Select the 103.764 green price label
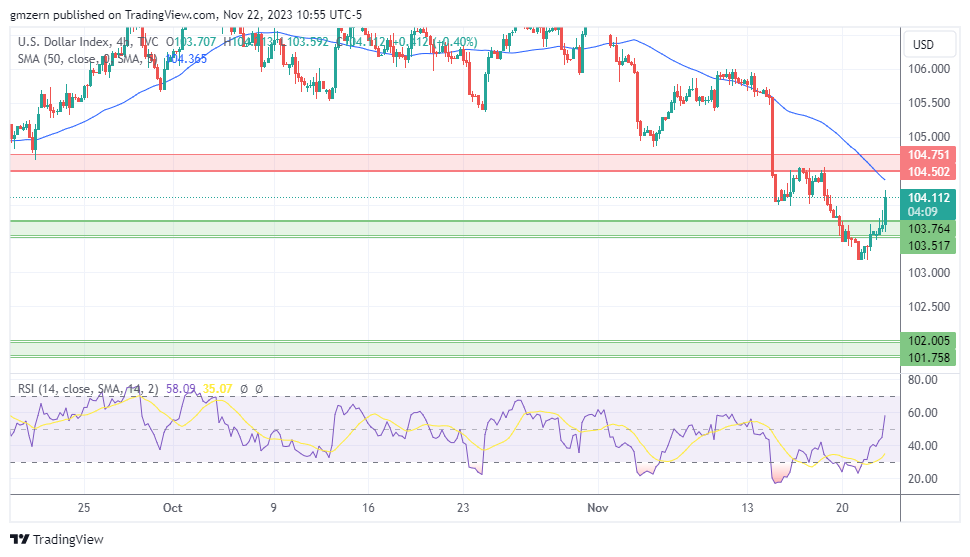This screenshot has height=557, width=970. [x=929, y=229]
